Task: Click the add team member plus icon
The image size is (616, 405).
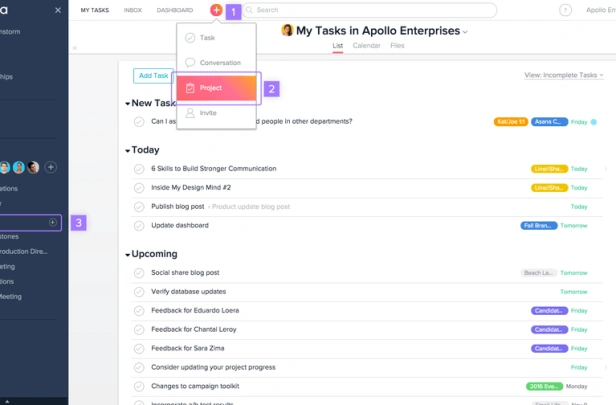Action: (x=51, y=167)
